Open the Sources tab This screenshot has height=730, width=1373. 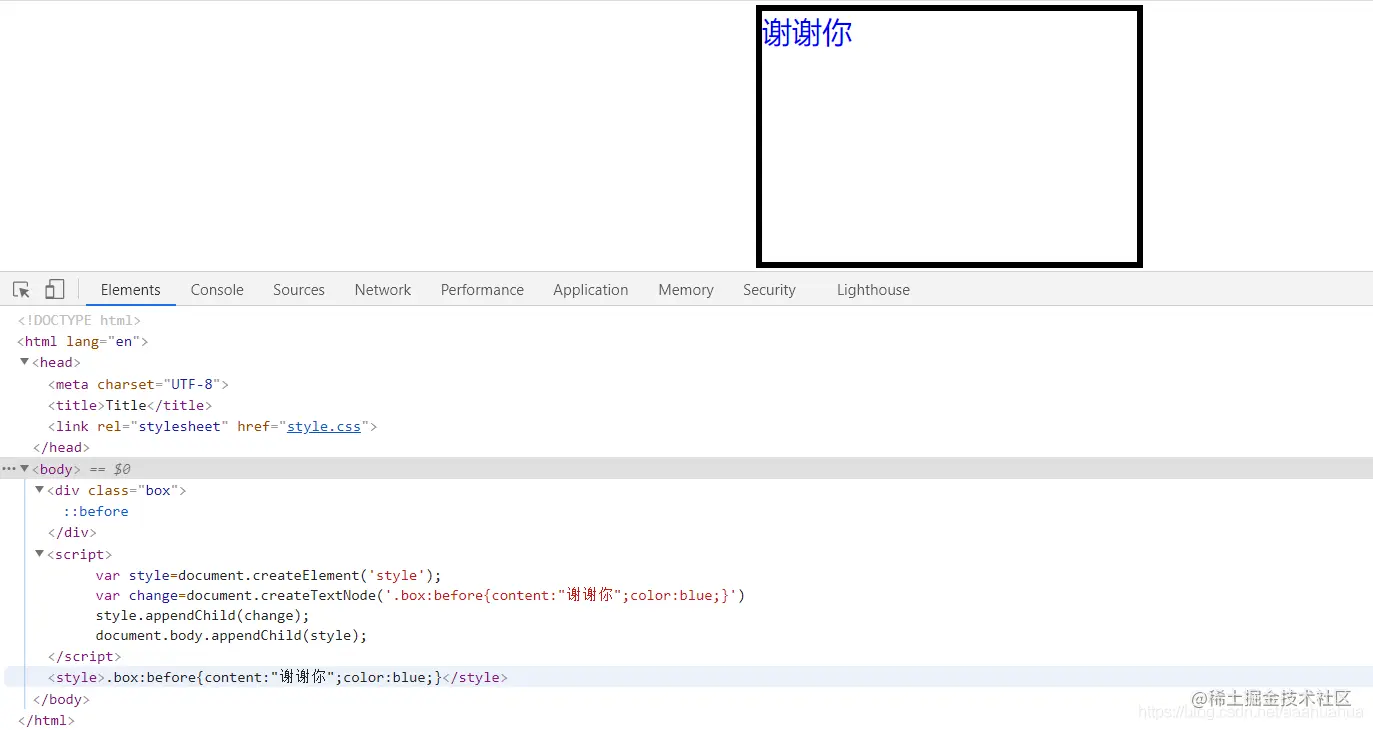click(299, 290)
